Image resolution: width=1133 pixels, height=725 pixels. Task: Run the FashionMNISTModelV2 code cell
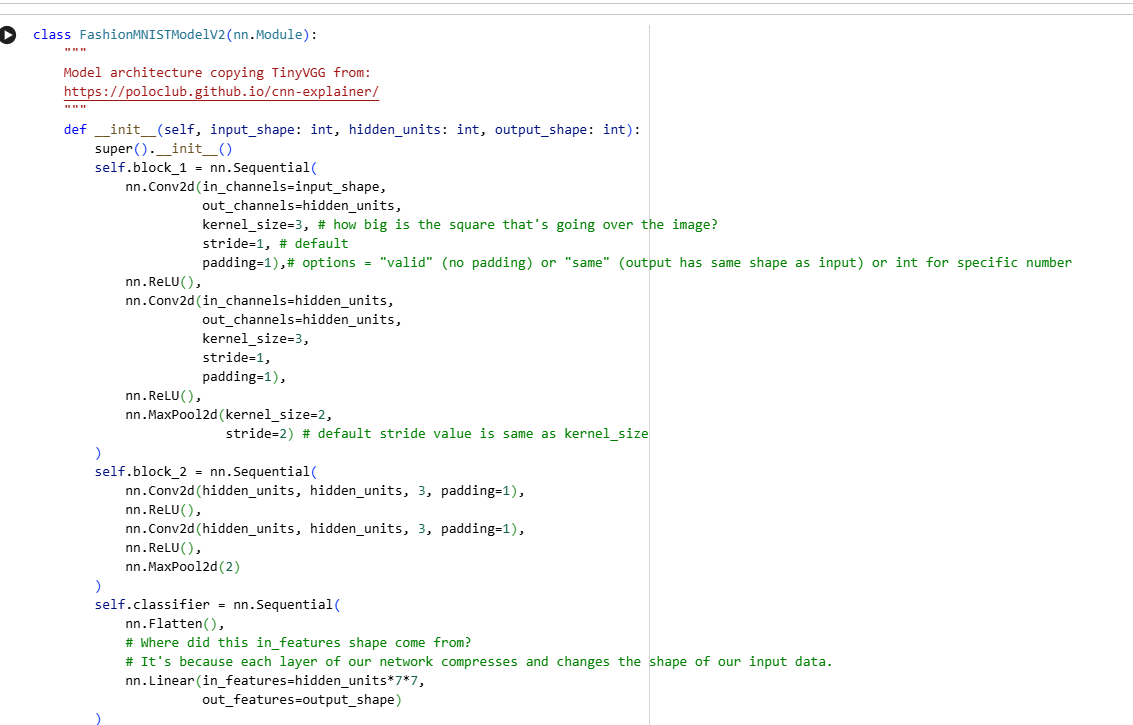[9, 35]
